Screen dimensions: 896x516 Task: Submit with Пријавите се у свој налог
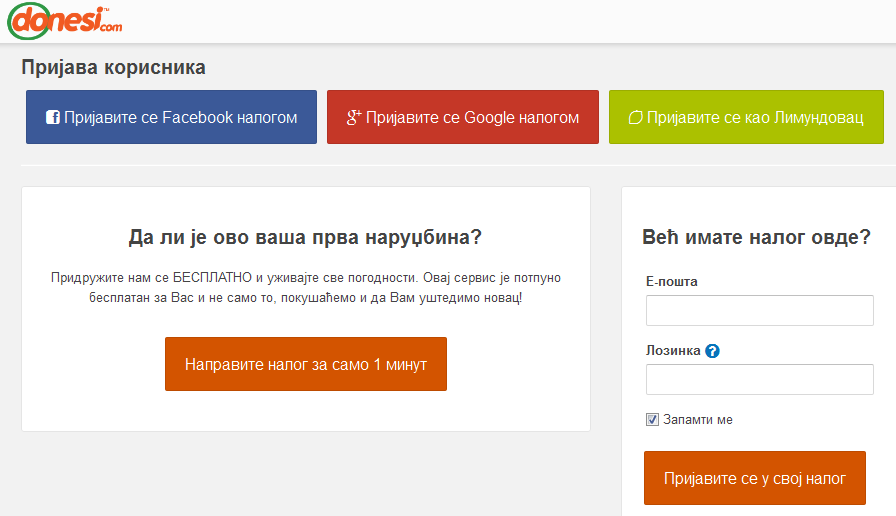tap(755, 478)
